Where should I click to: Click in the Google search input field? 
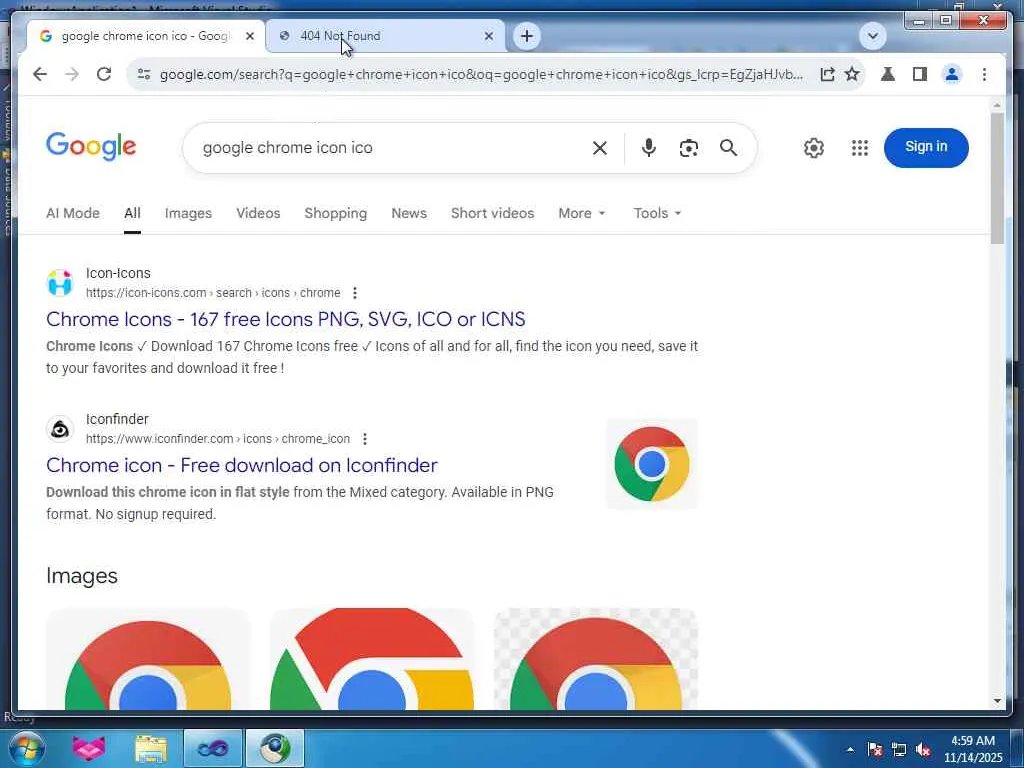pyautogui.click(x=392, y=148)
